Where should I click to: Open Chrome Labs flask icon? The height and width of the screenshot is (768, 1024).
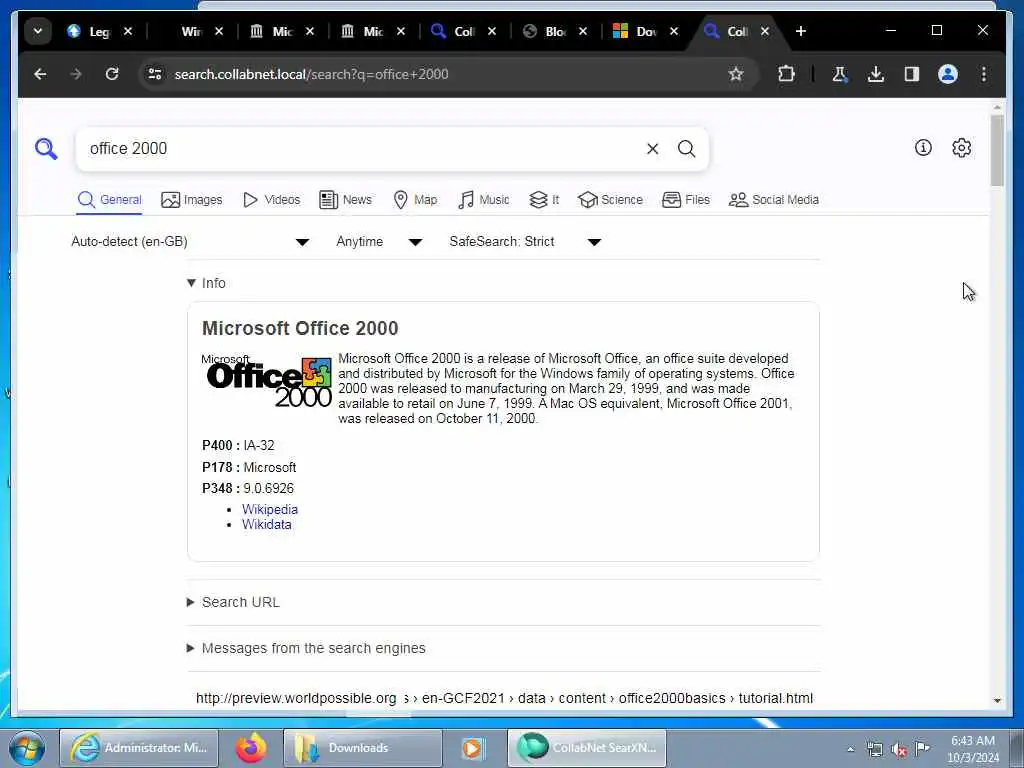(840, 74)
